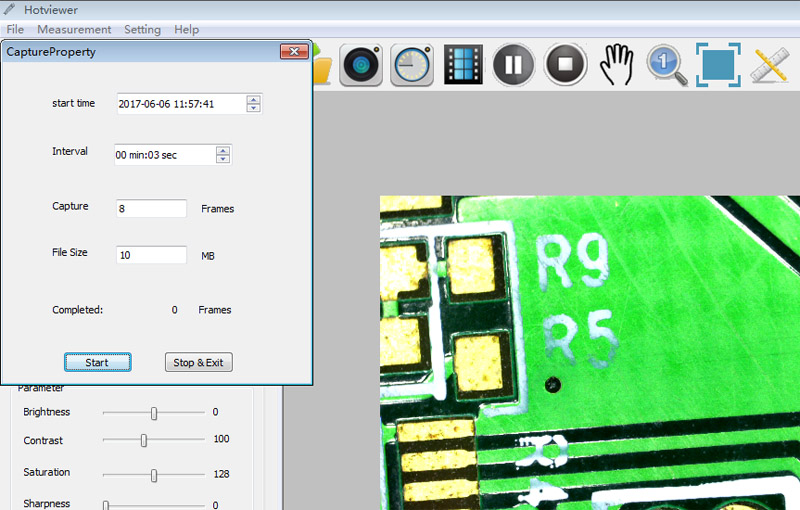Select the hand pan tool
800x510 pixels.
pos(617,66)
